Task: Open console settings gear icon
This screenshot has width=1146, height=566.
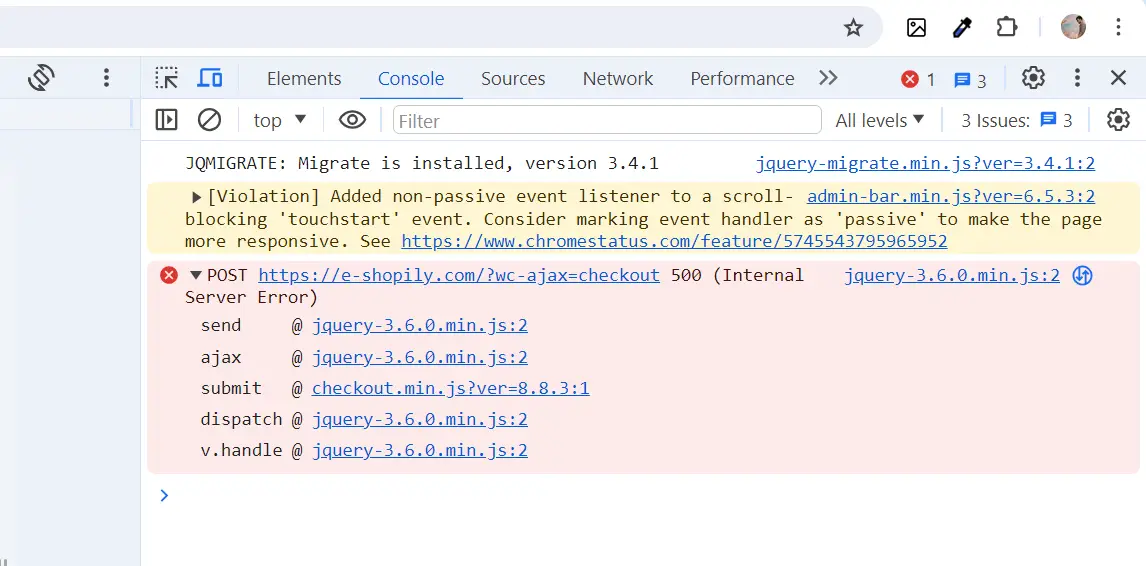Action: point(1118,120)
